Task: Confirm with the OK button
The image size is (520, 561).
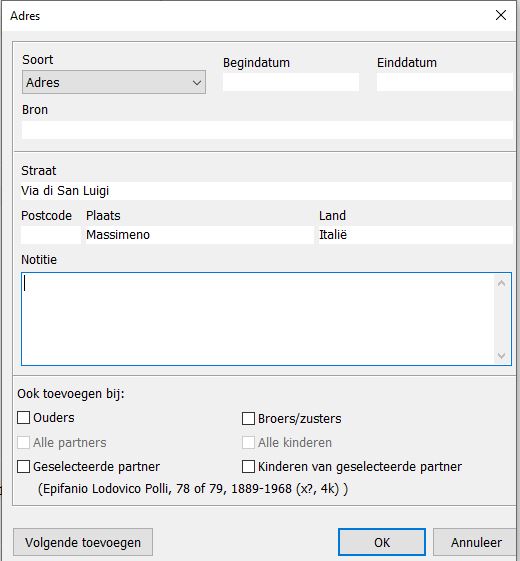Action: coord(382,542)
